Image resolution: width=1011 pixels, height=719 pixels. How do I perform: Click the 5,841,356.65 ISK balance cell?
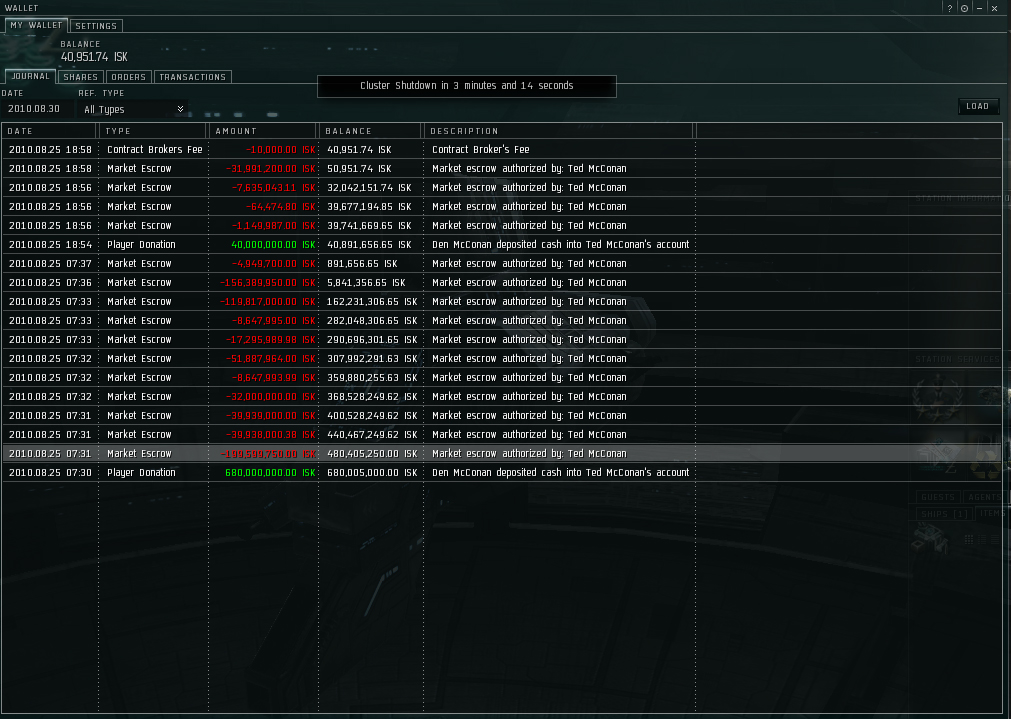366,282
